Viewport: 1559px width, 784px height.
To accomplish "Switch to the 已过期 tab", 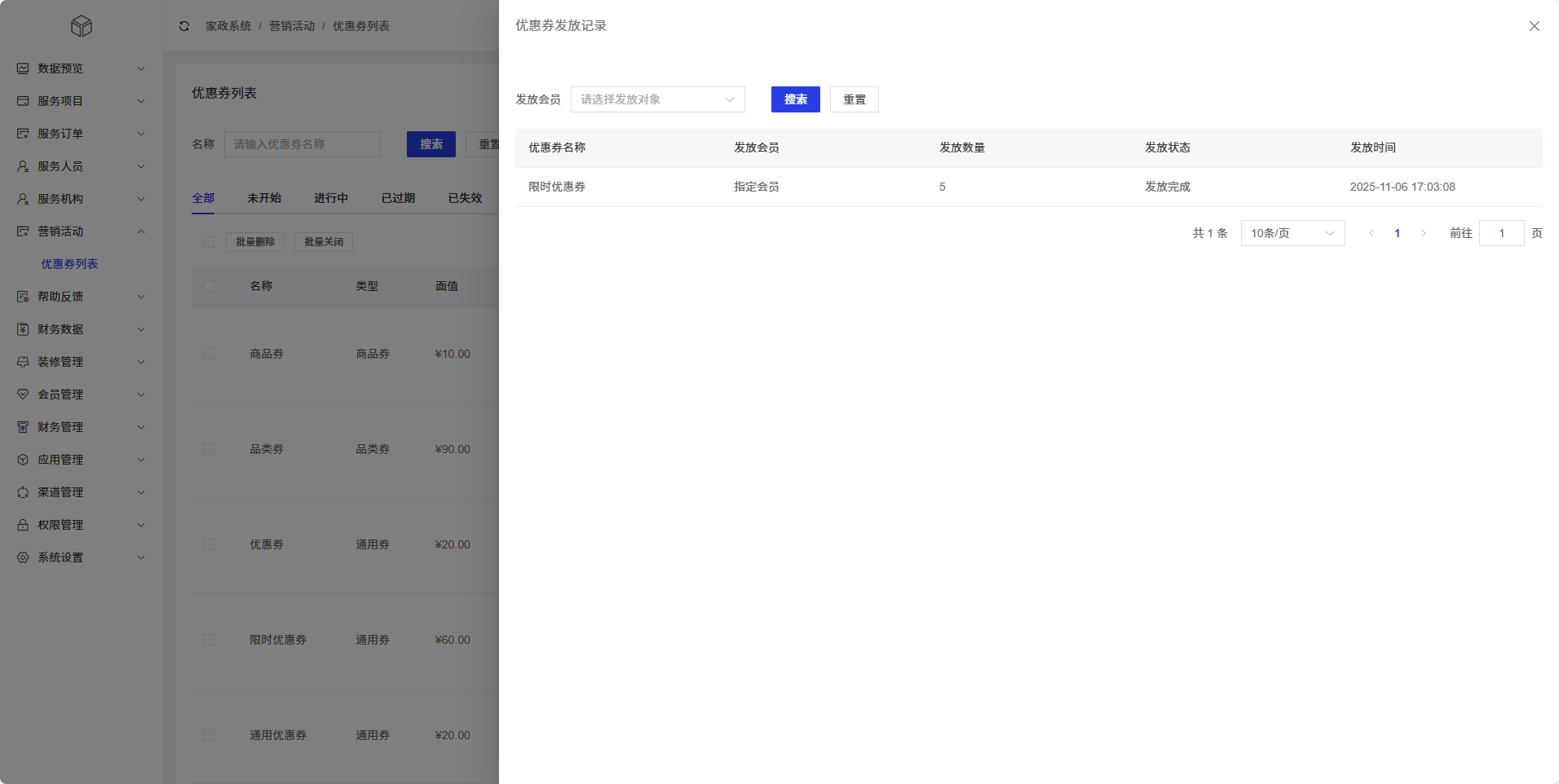I will click(x=397, y=197).
